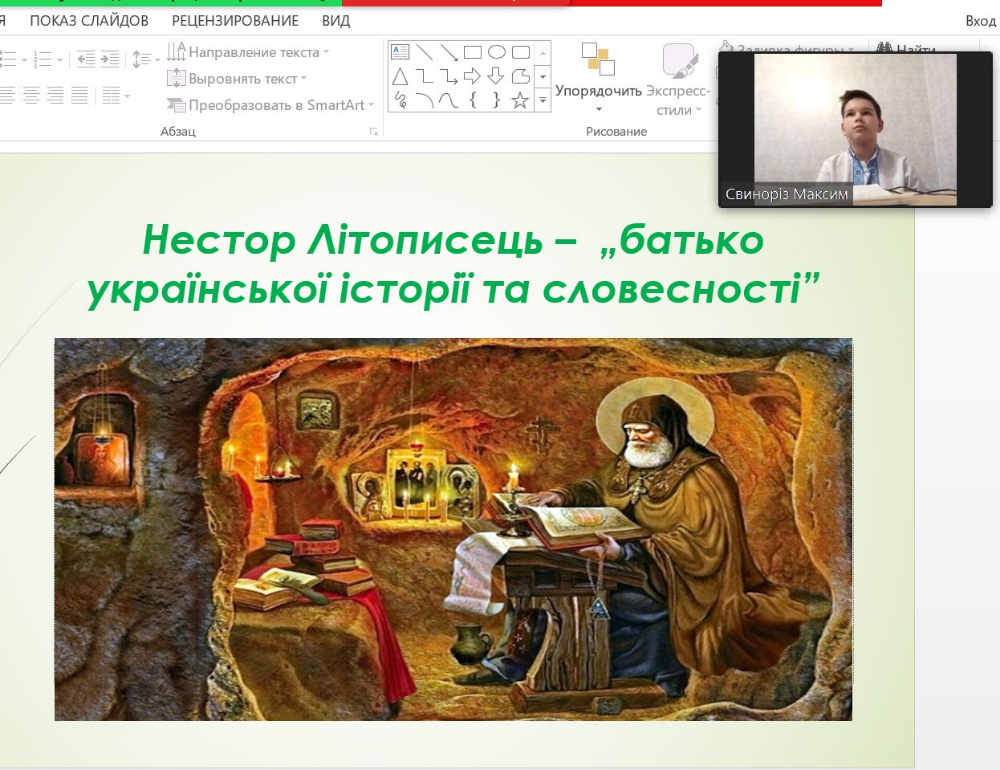This screenshot has height=770, width=1000.
Task: Open Направление текста dropdown
Action: (x=248, y=52)
